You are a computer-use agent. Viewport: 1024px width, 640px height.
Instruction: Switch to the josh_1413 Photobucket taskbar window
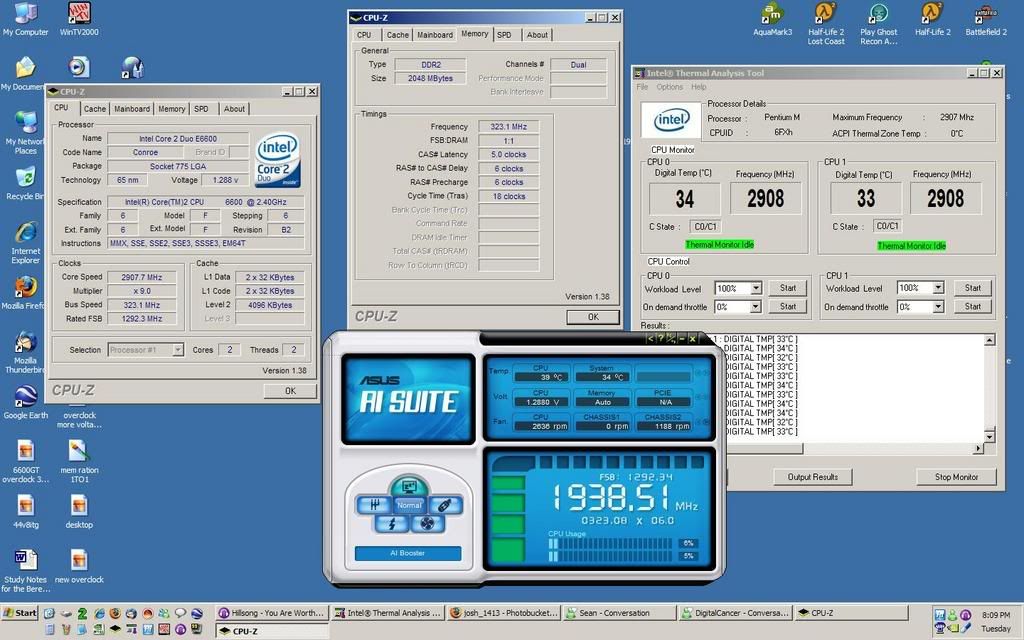(x=503, y=613)
